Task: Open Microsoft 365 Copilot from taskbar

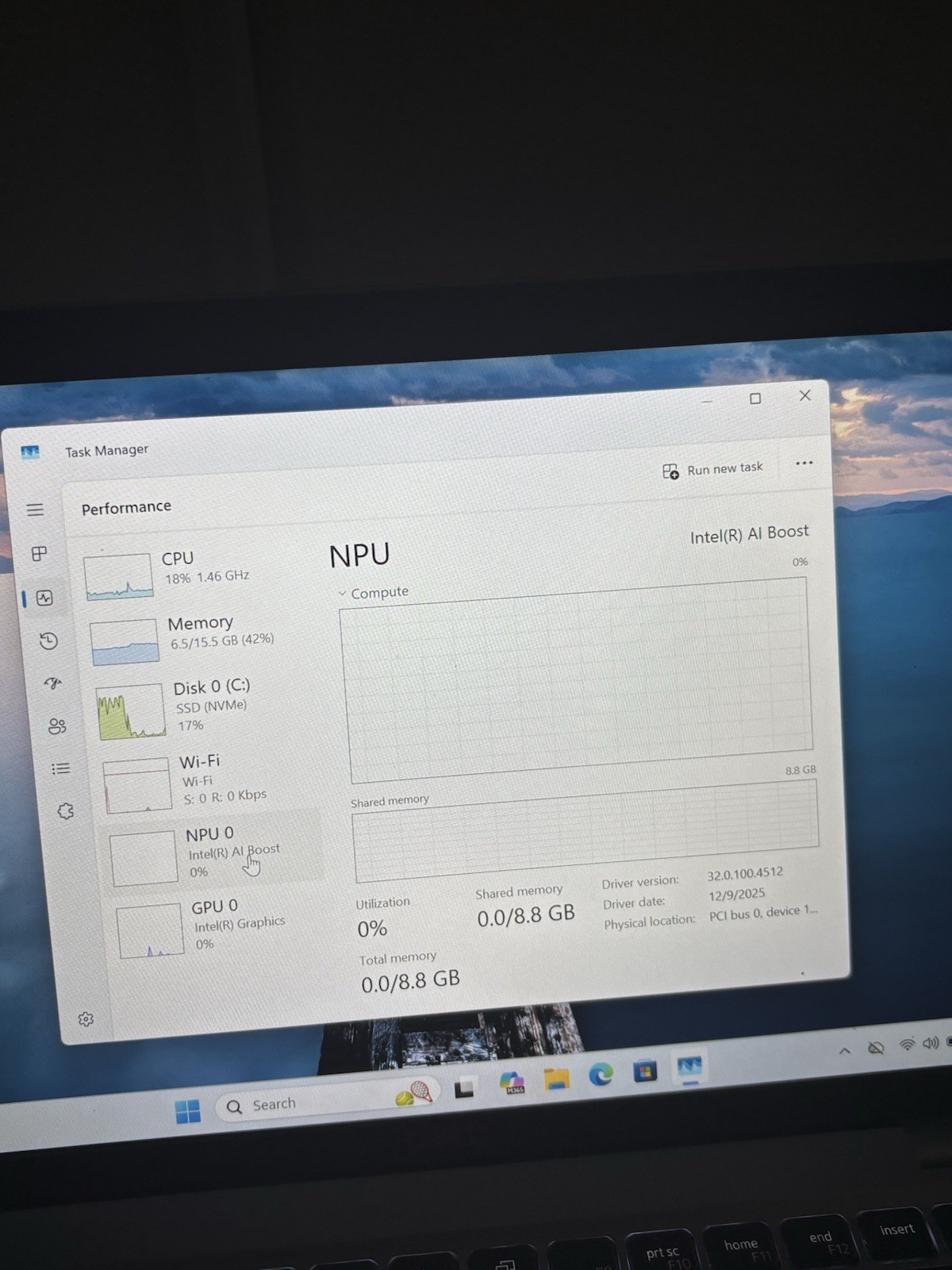Action: coord(512,1083)
